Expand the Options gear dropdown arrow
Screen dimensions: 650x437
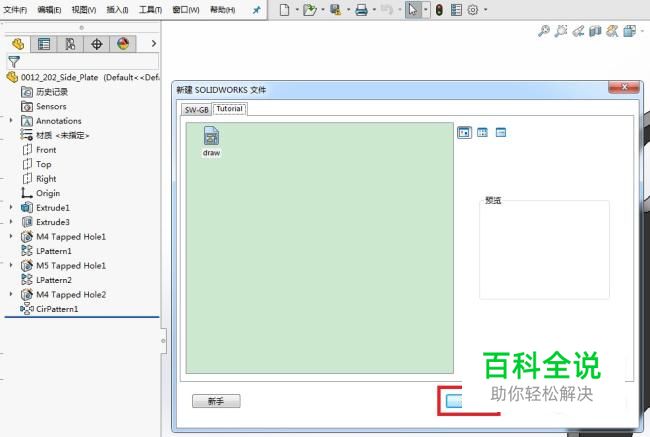coord(485,10)
